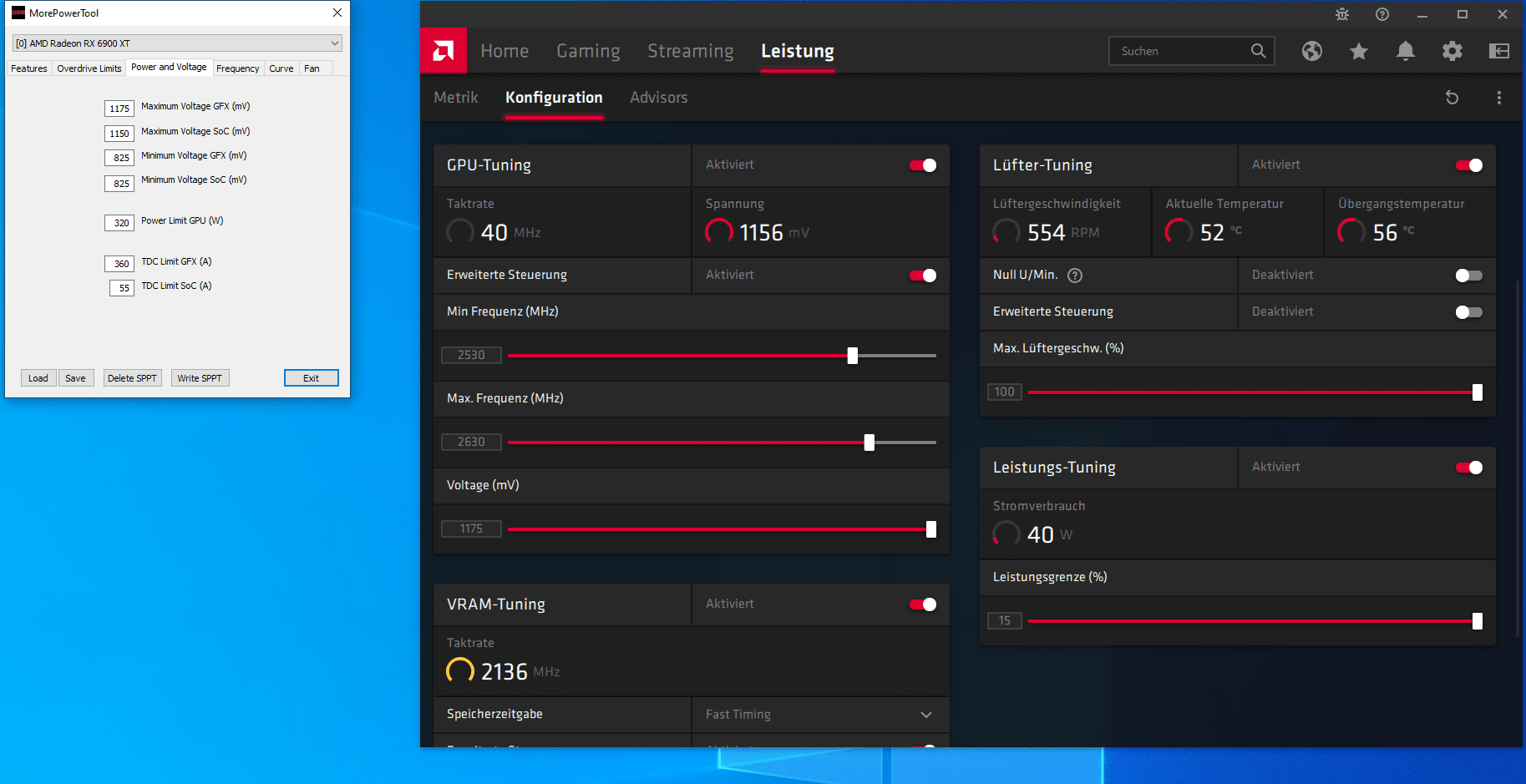
Task: Disable the GPU-Tuning toggle
Action: (x=923, y=165)
